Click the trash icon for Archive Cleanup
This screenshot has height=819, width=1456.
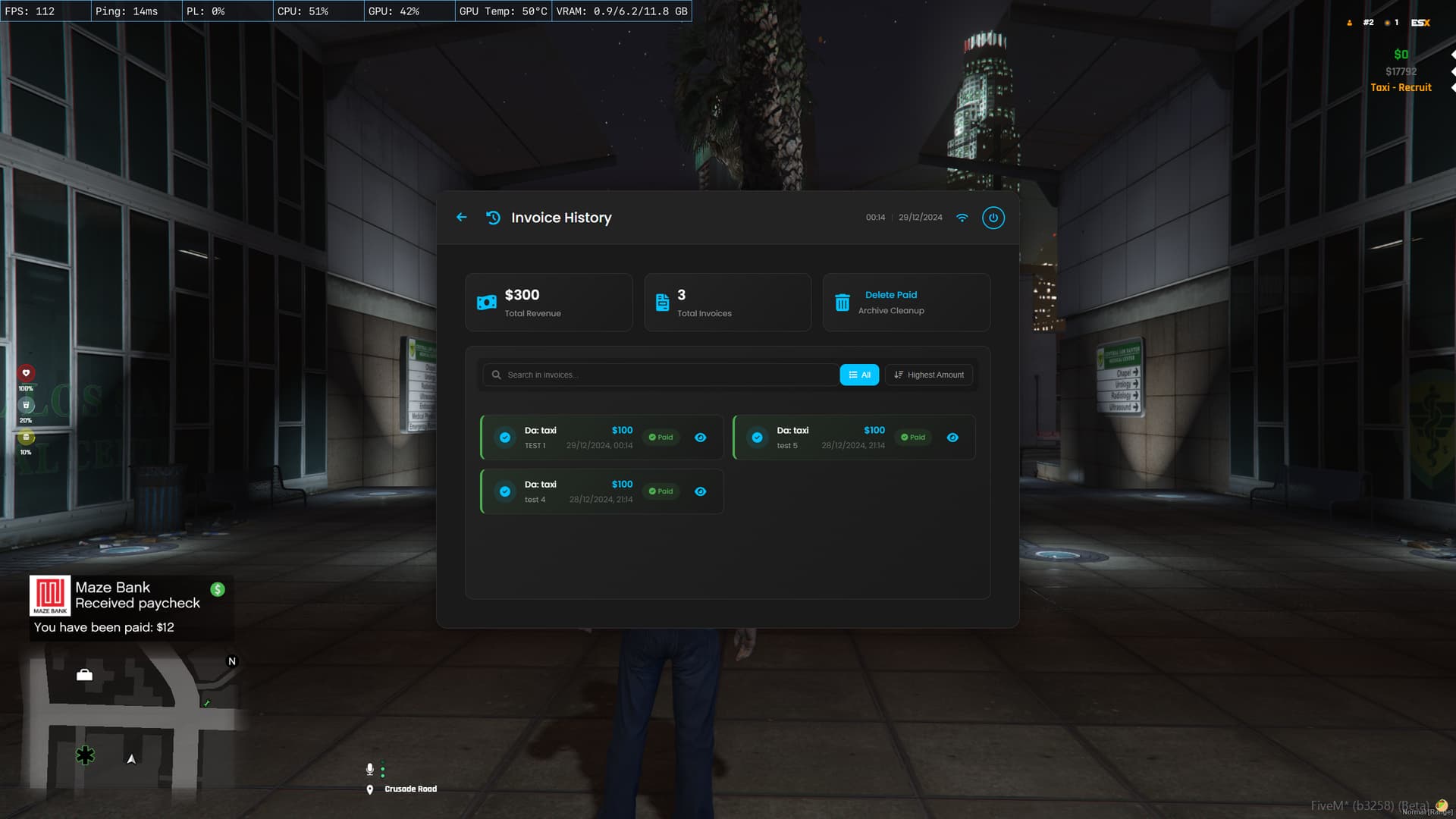[x=843, y=302]
